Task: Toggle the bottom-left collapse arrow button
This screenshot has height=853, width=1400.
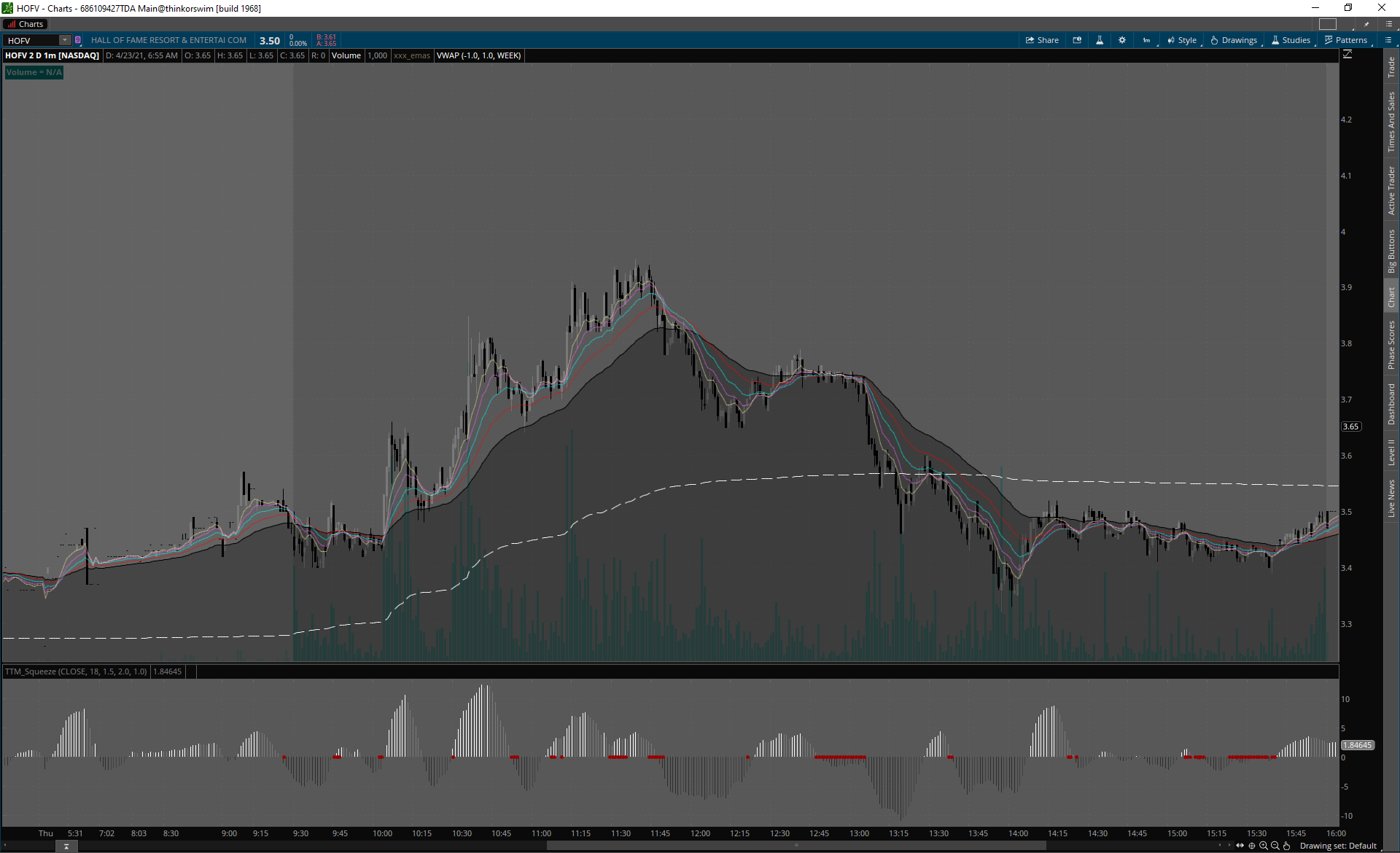Action: click(66, 846)
